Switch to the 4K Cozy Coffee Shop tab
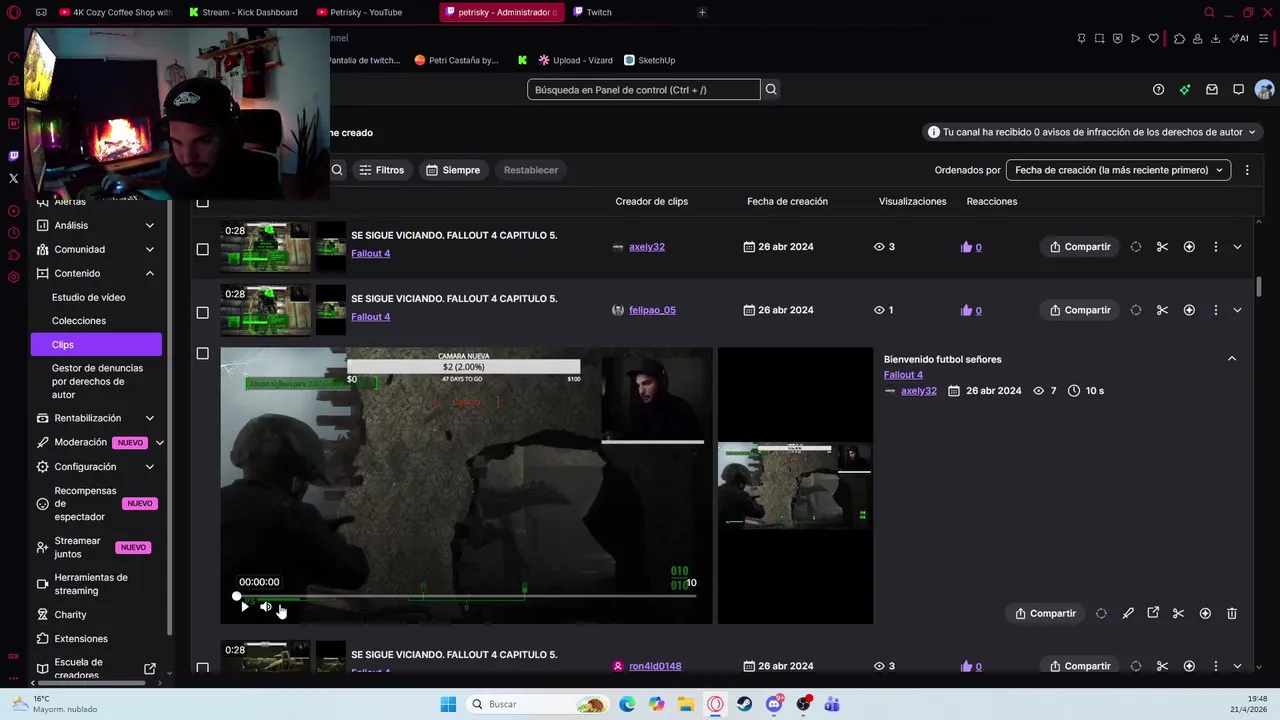Screen dimensions: 1280x720 point(115,12)
